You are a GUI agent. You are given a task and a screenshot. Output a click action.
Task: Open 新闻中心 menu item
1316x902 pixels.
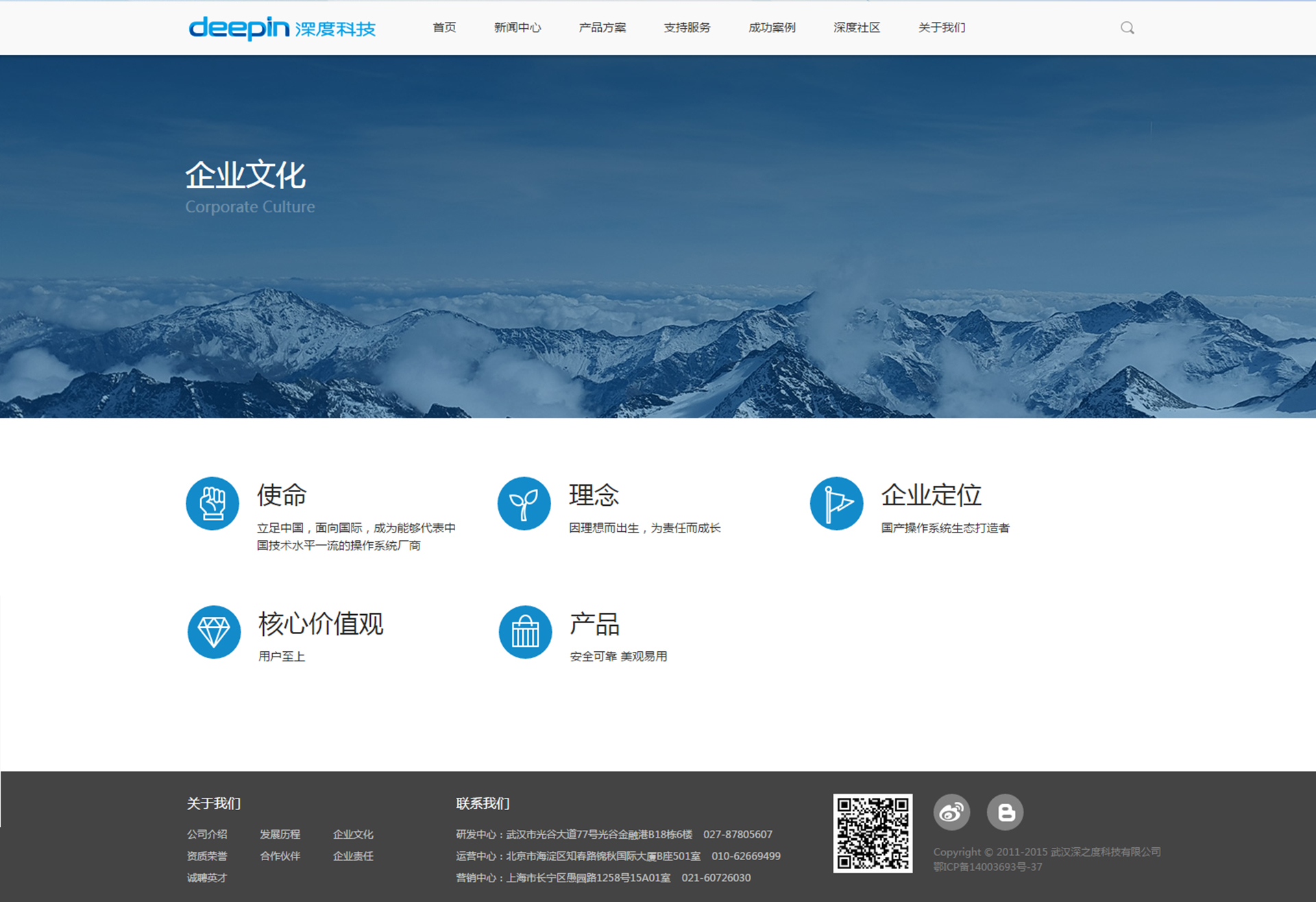point(517,27)
